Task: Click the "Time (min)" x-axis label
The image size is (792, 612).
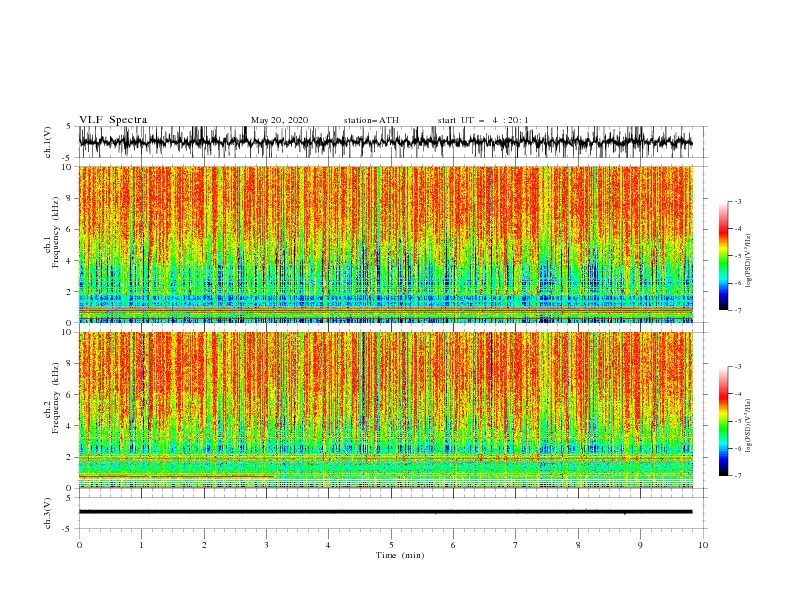Action: [x=400, y=555]
